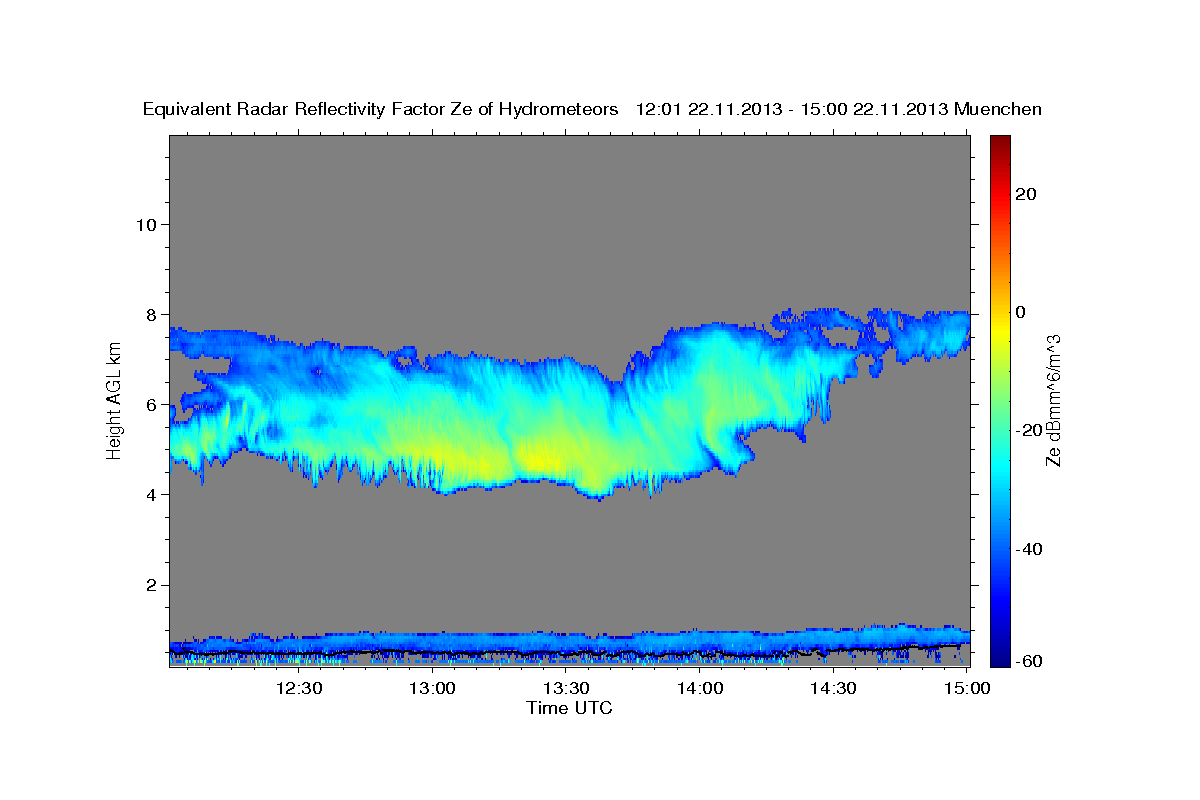Click the '4' height axis label
The height and width of the screenshot is (800, 1200).
152,494
